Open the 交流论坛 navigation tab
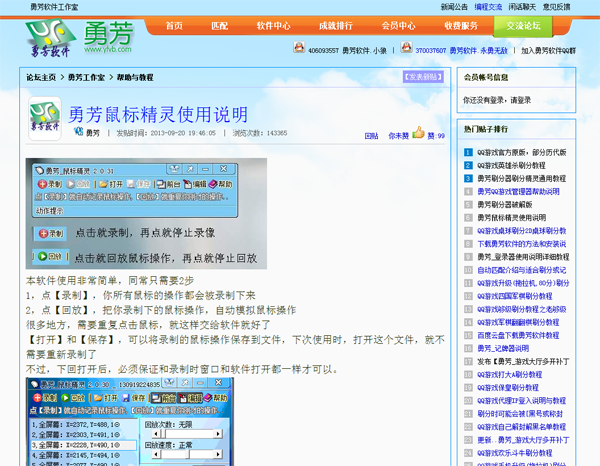The width and height of the screenshot is (600, 466). (x=523, y=26)
